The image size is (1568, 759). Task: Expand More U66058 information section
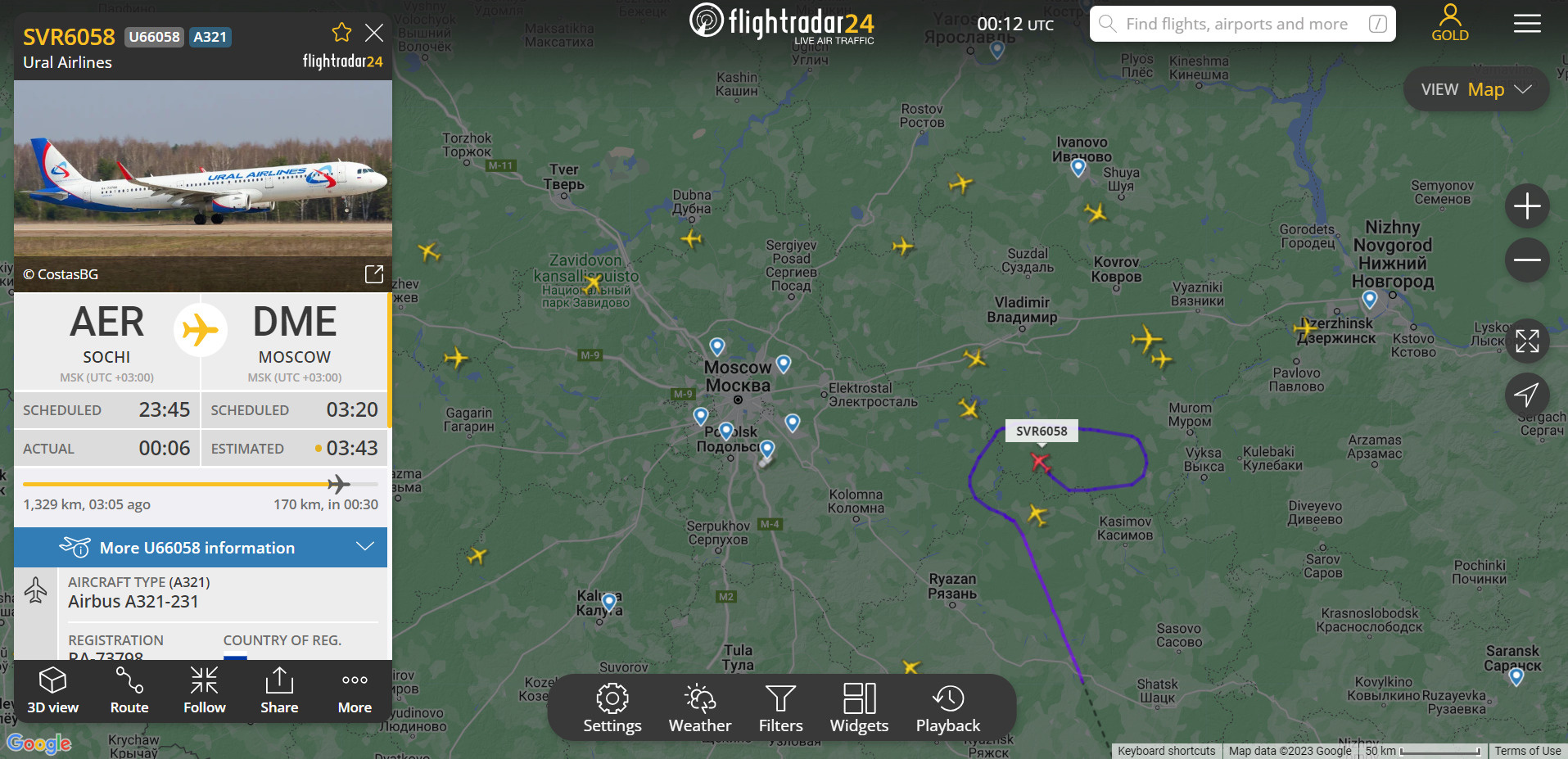pyautogui.click(x=201, y=547)
